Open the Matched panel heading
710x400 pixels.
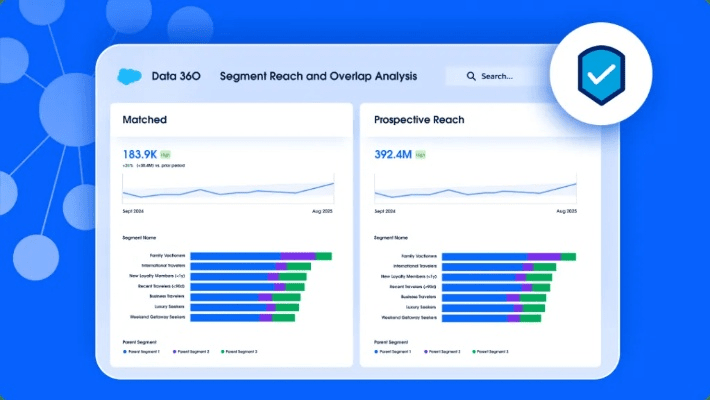click(145, 120)
